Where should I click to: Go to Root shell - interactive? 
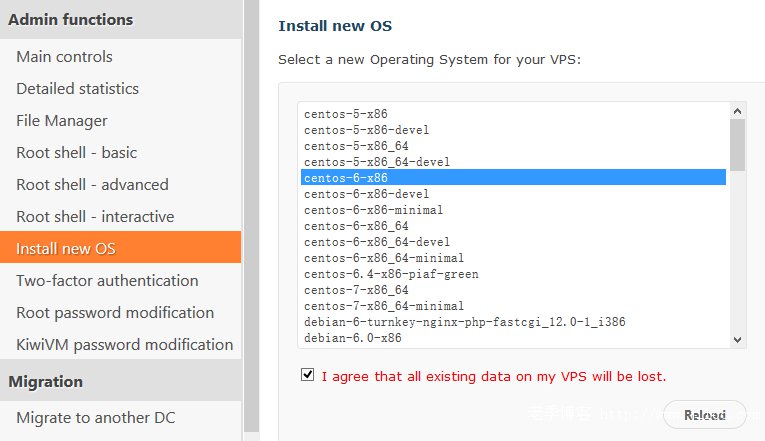click(x=121, y=217)
